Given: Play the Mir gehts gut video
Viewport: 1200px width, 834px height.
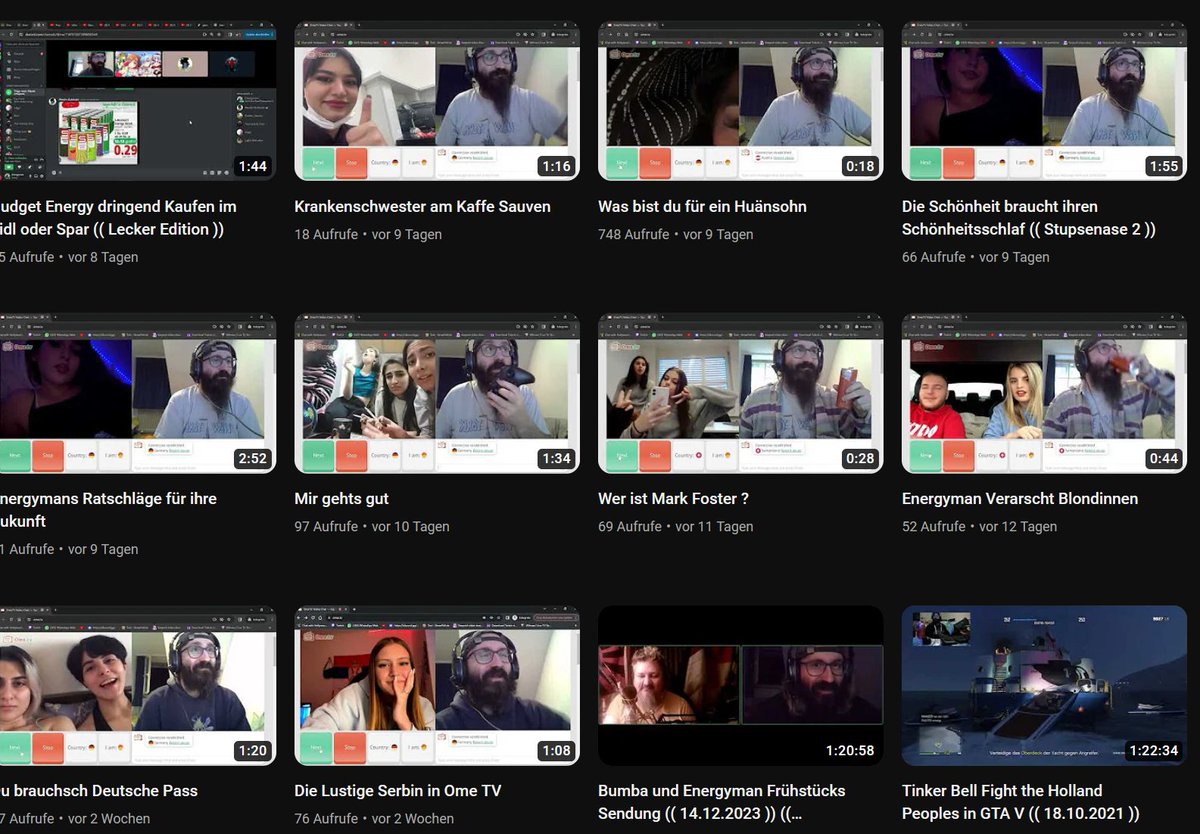Looking at the screenshot, I should tap(436, 392).
